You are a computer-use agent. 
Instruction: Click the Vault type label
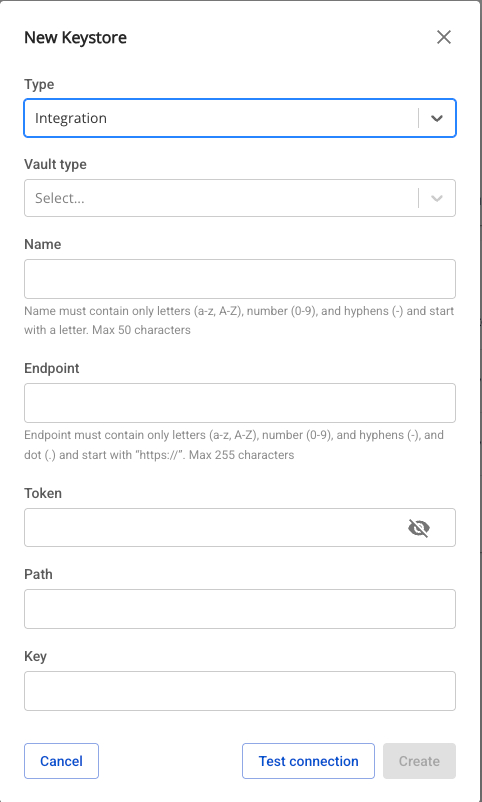click(x=55, y=164)
